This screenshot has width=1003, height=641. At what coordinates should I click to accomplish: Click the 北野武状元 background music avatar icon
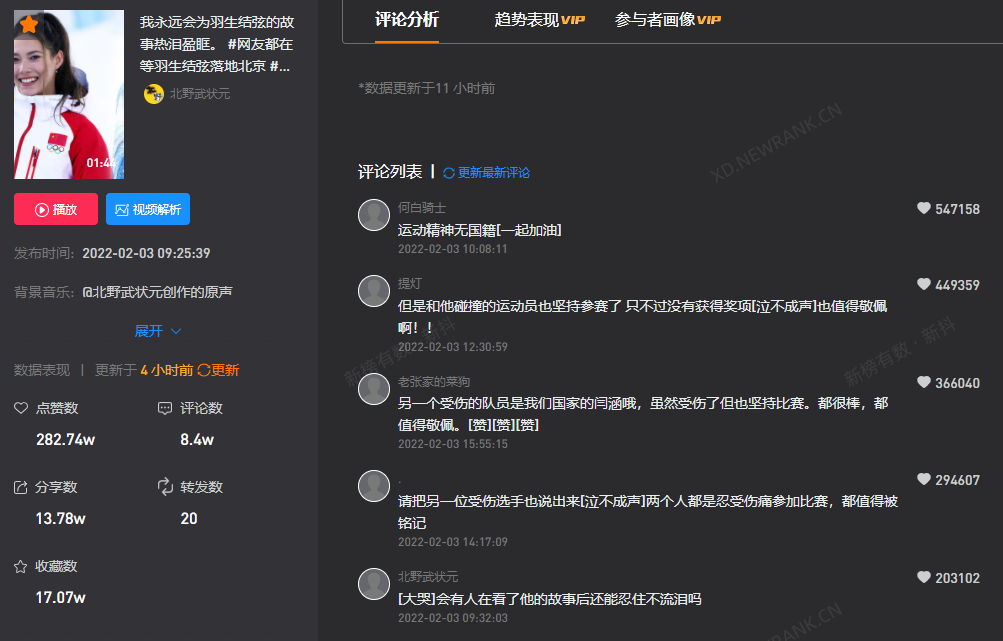(153, 95)
